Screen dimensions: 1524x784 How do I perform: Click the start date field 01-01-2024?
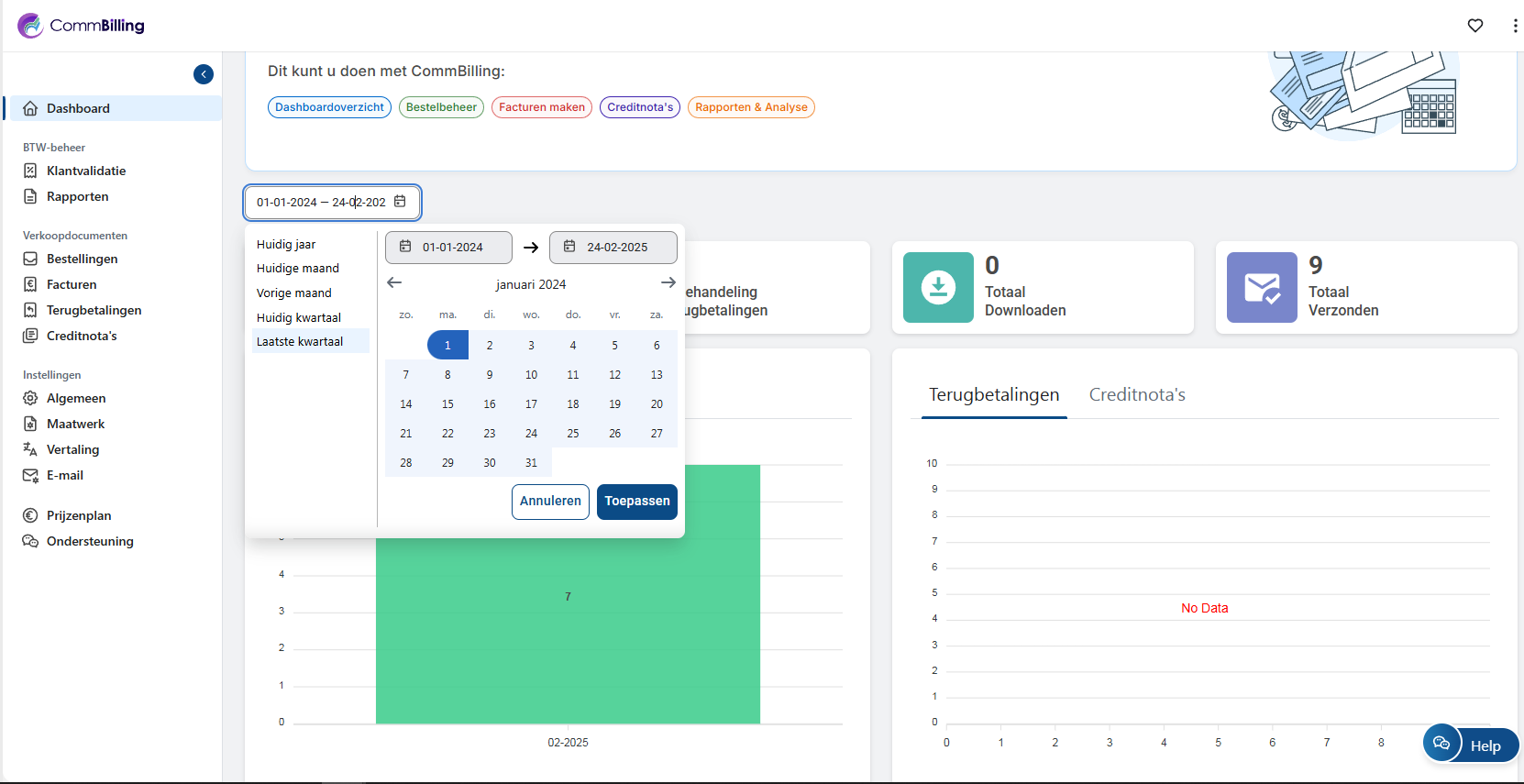pos(448,248)
